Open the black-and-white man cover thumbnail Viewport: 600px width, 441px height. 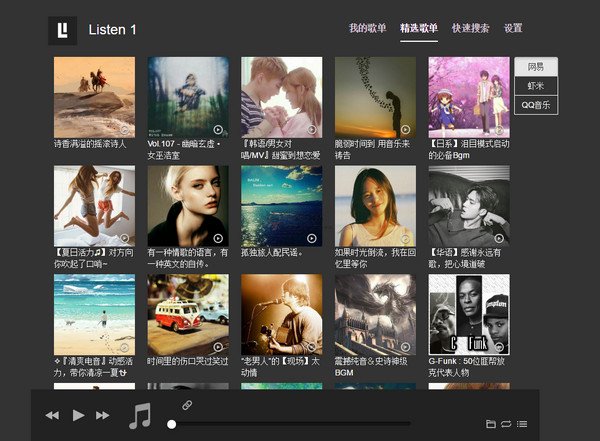pos(469,206)
